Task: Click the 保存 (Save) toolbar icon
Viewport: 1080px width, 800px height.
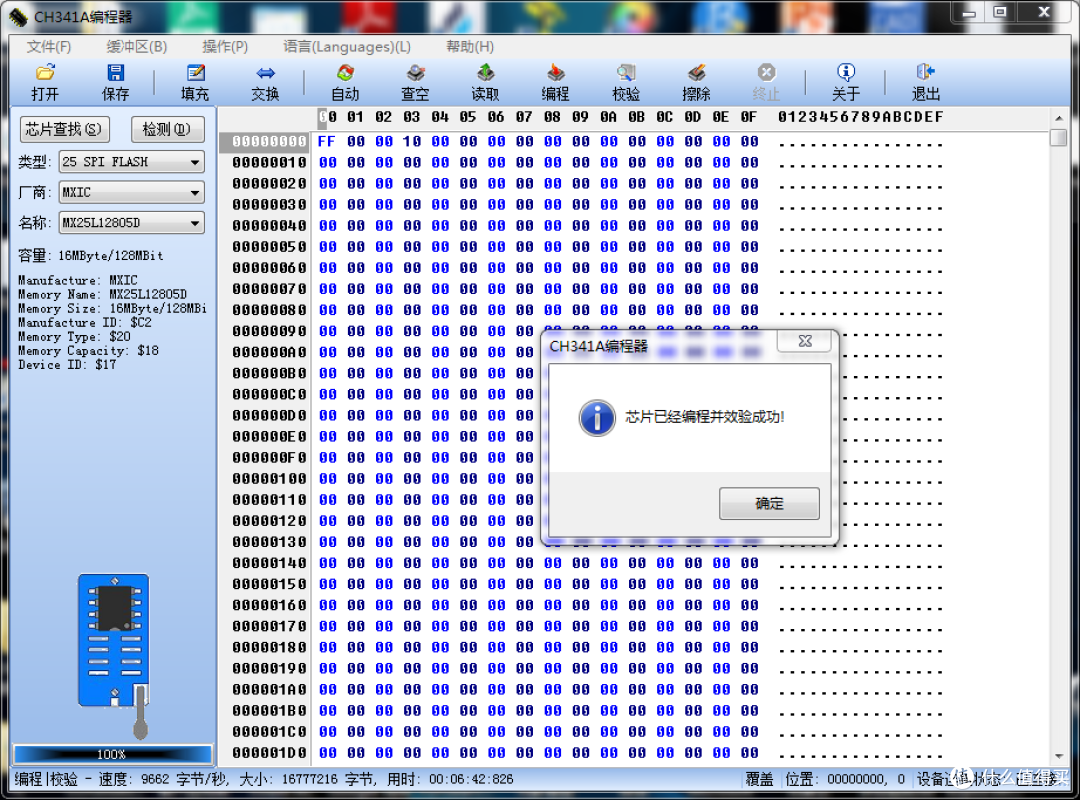Action: 116,82
